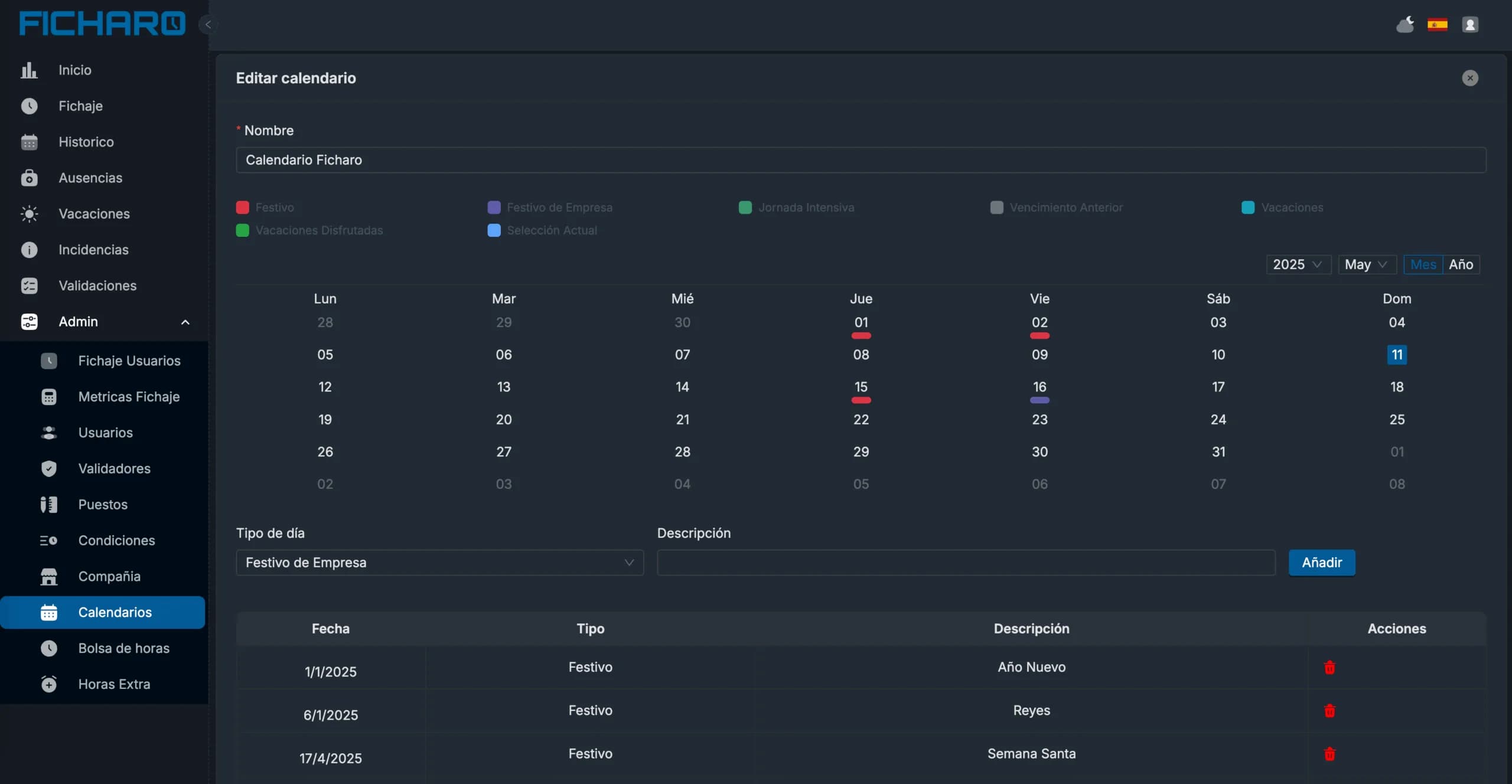This screenshot has width=1512, height=784.
Task: Open the 2025 year dropdown
Action: 1298,264
